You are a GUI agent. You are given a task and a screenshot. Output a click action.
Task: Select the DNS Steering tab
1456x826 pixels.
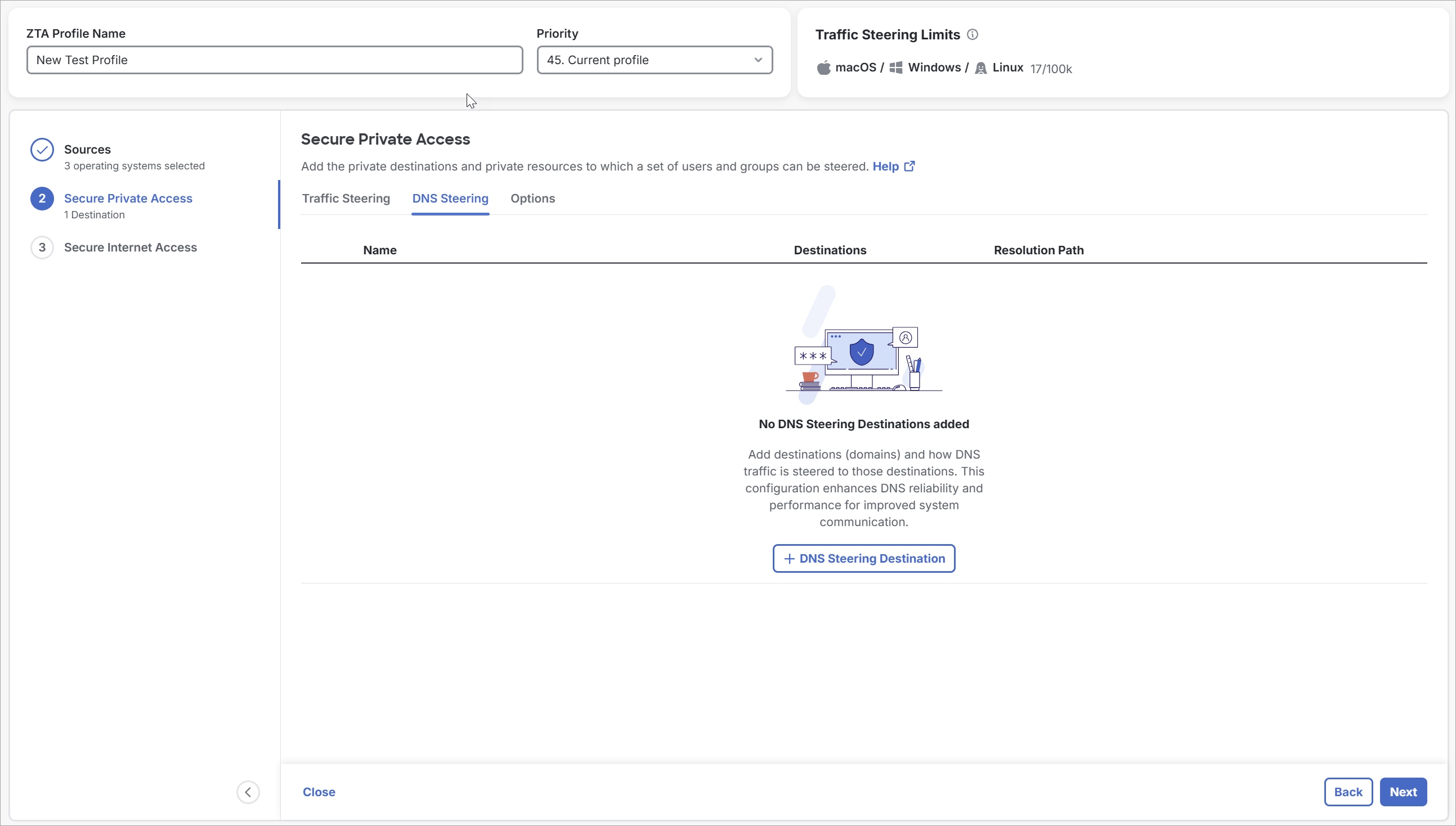[450, 199]
